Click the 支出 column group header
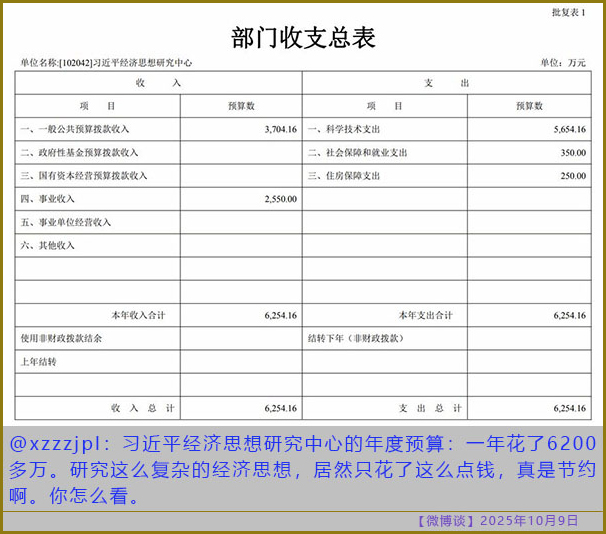This screenshot has height=534, width=606. (x=446, y=83)
